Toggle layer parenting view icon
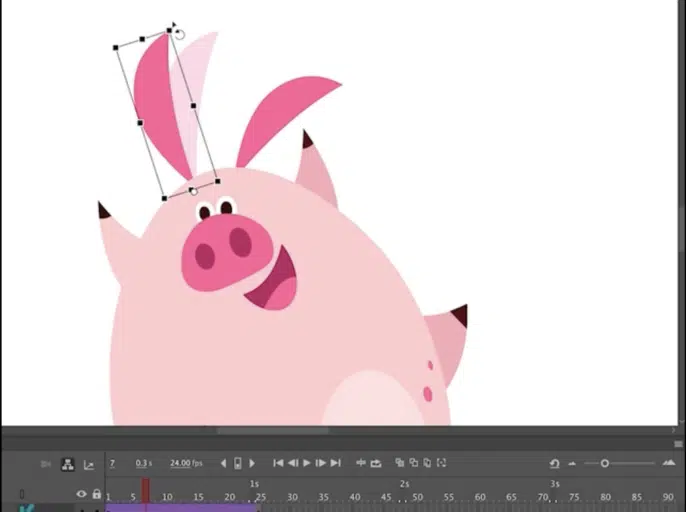 pos(67,464)
